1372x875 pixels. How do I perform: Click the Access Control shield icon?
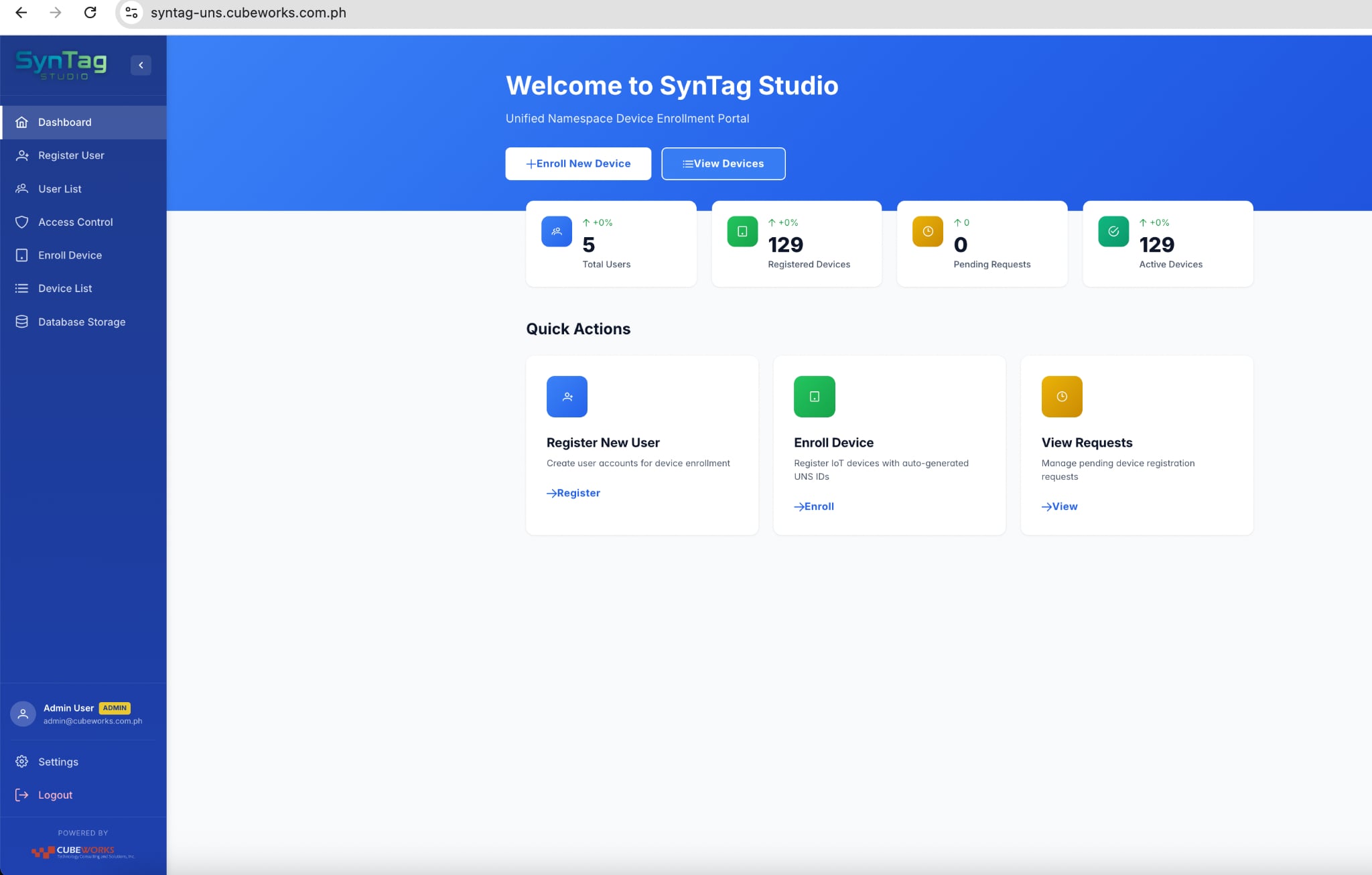22,222
